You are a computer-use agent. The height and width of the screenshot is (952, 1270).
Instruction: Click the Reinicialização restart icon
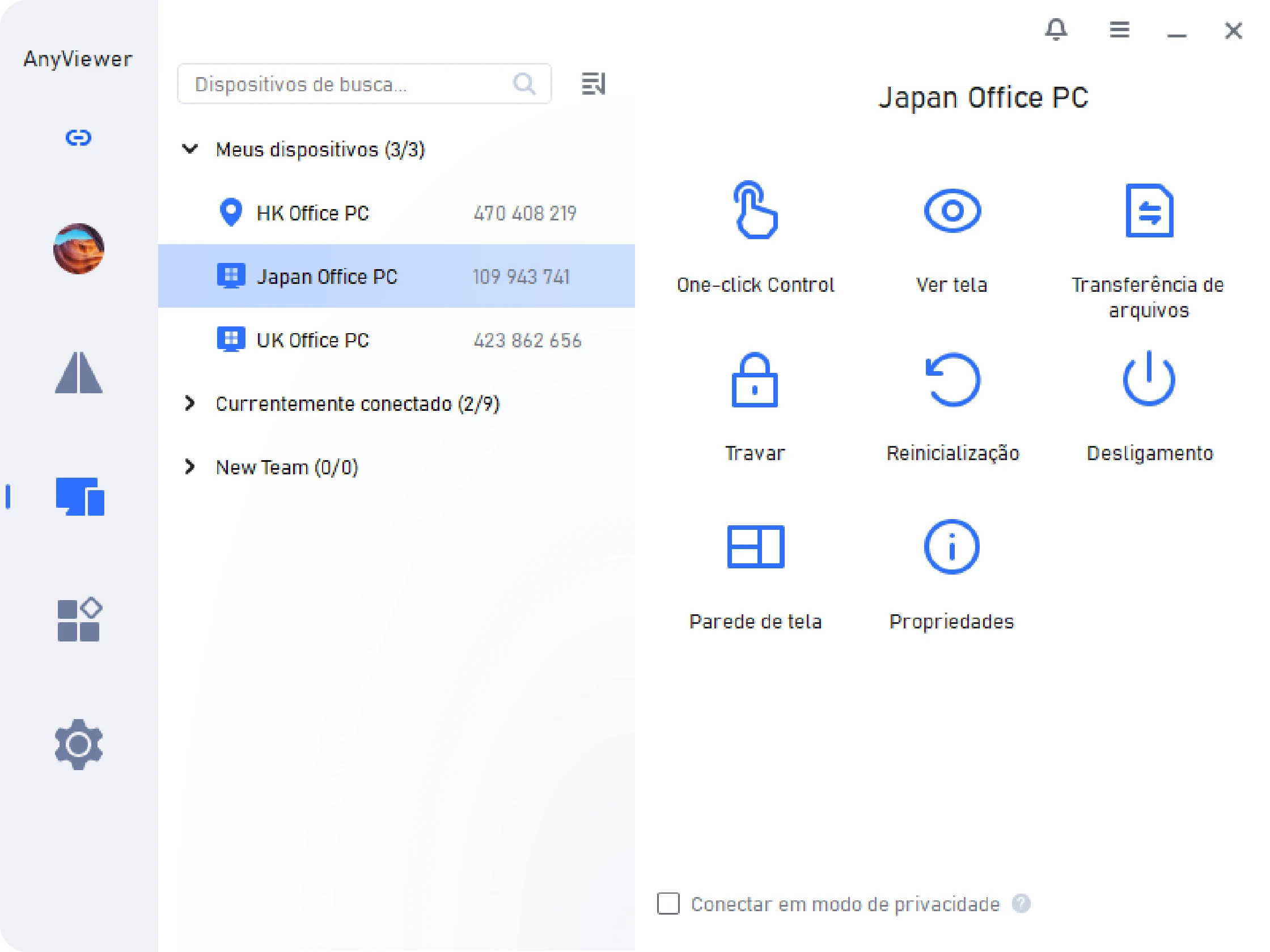coord(952,380)
